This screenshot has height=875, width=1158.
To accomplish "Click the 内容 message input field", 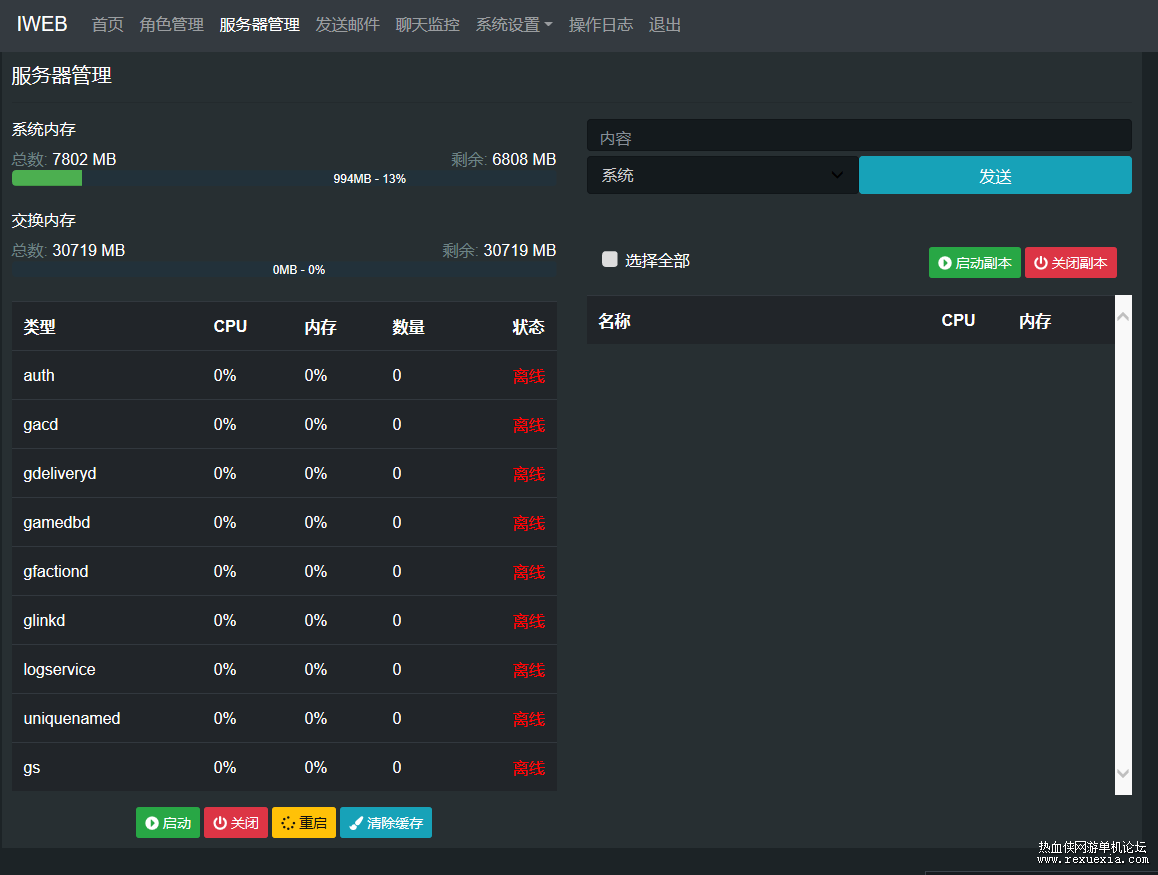I will (858, 137).
